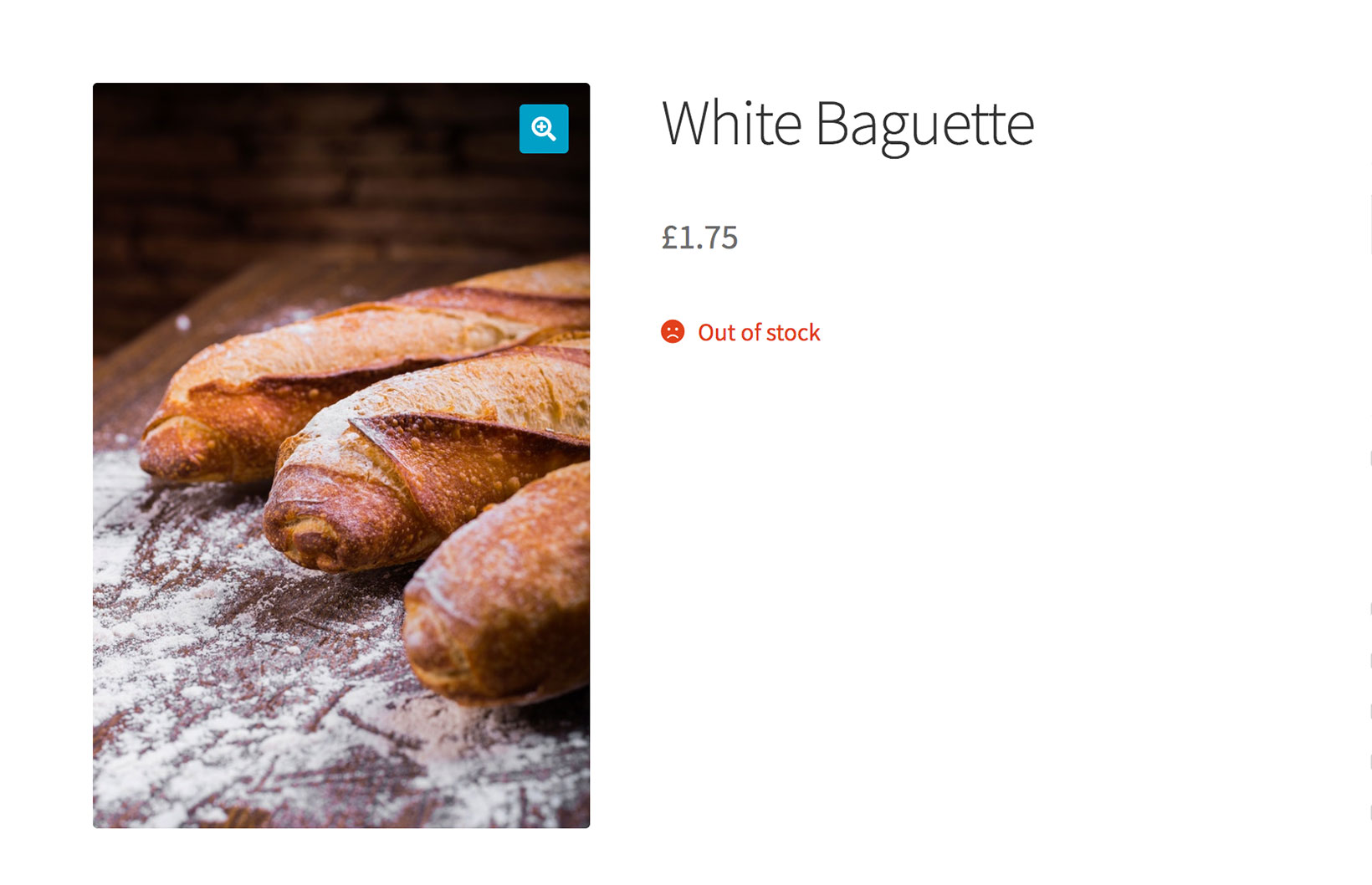Click the pound sign in the price
Image resolution: width=1372 pixels, height=885 pixels.
(x=669, y=238)
